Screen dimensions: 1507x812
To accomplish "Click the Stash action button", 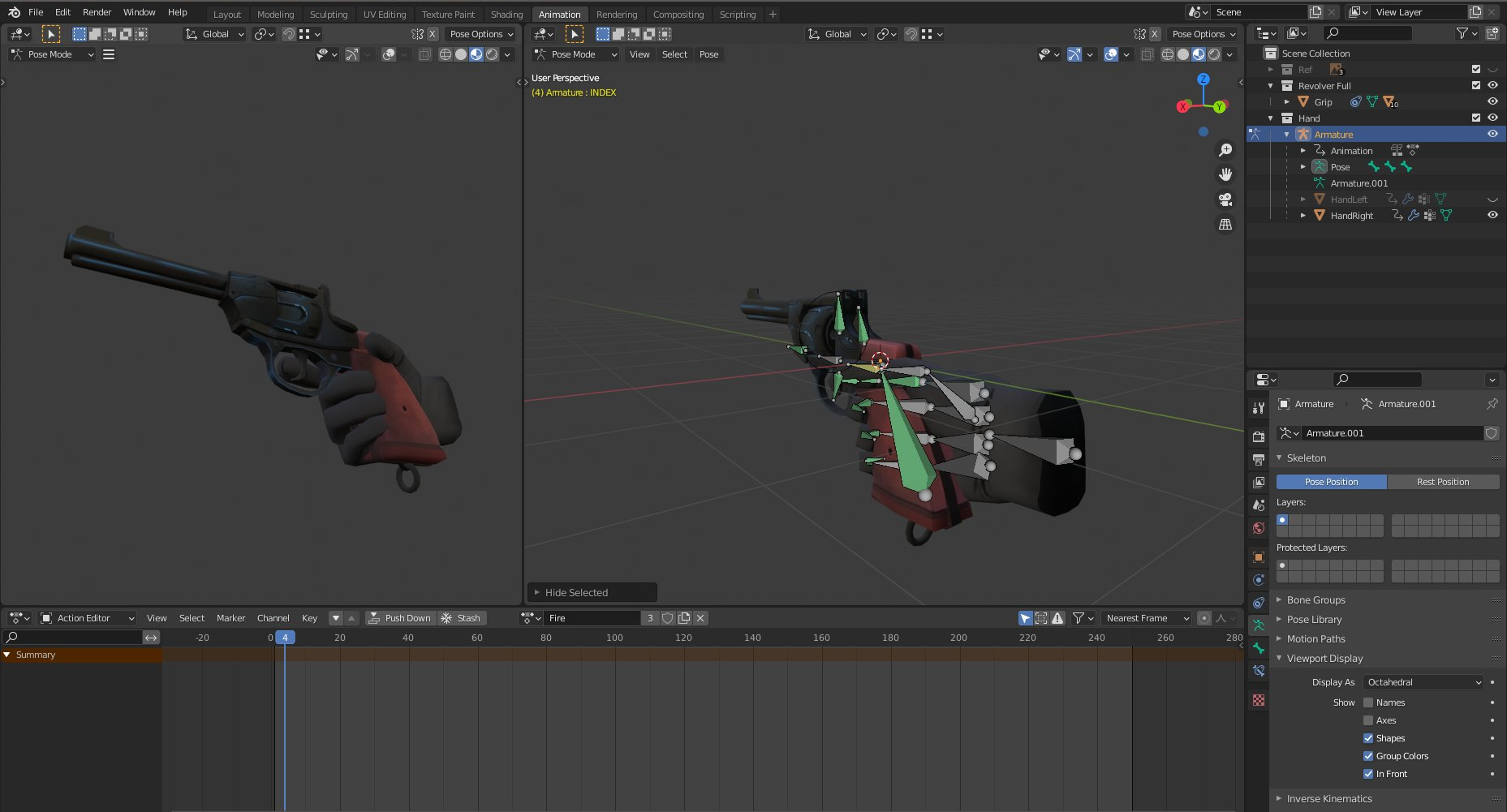I will (461, 618).
